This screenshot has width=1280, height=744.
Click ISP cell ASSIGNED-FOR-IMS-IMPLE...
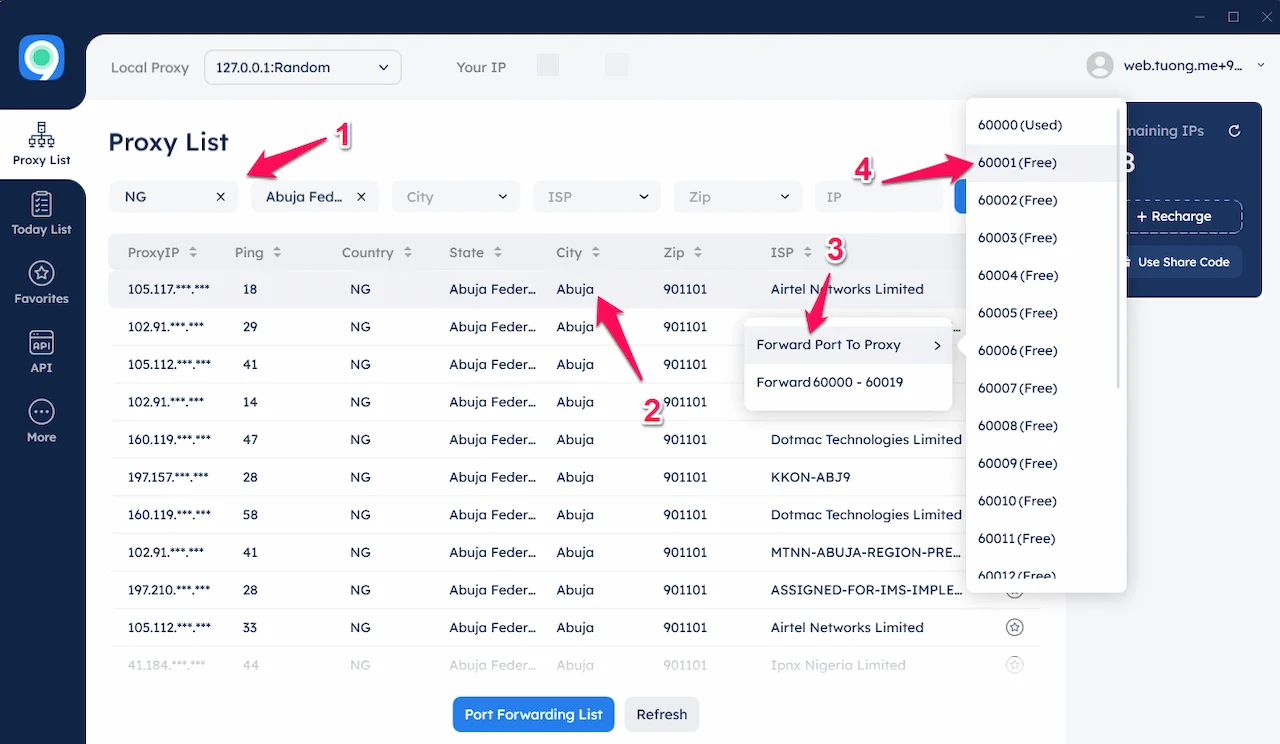coord(867,590)
